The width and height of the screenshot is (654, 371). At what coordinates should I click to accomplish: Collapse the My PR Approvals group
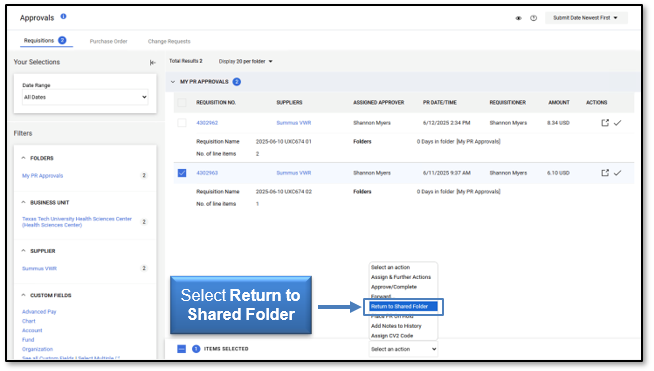(x=173, y=82)
